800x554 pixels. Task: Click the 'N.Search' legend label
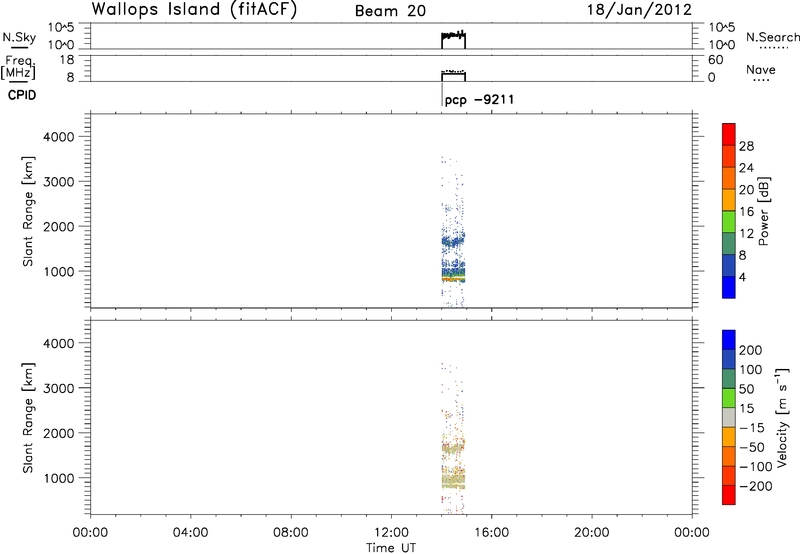(772, 37)
